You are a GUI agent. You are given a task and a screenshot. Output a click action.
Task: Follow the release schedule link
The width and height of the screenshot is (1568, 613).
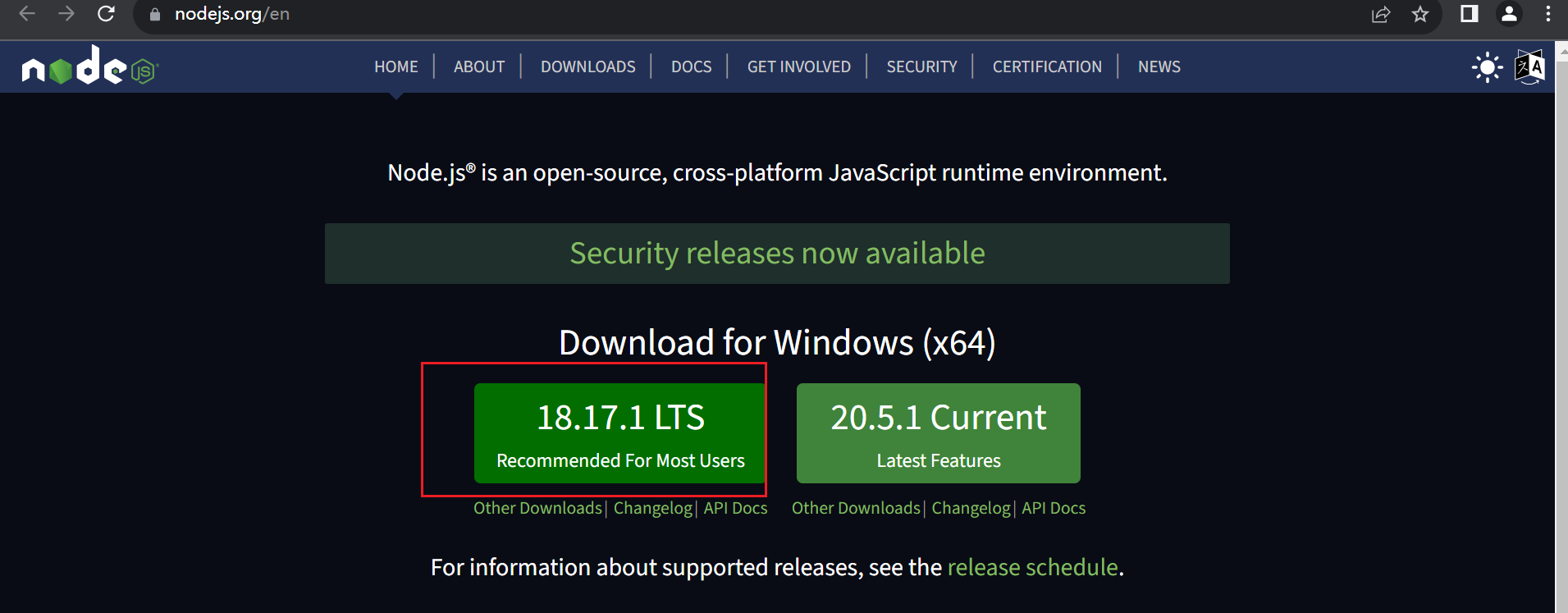(x=1032, y=567)
